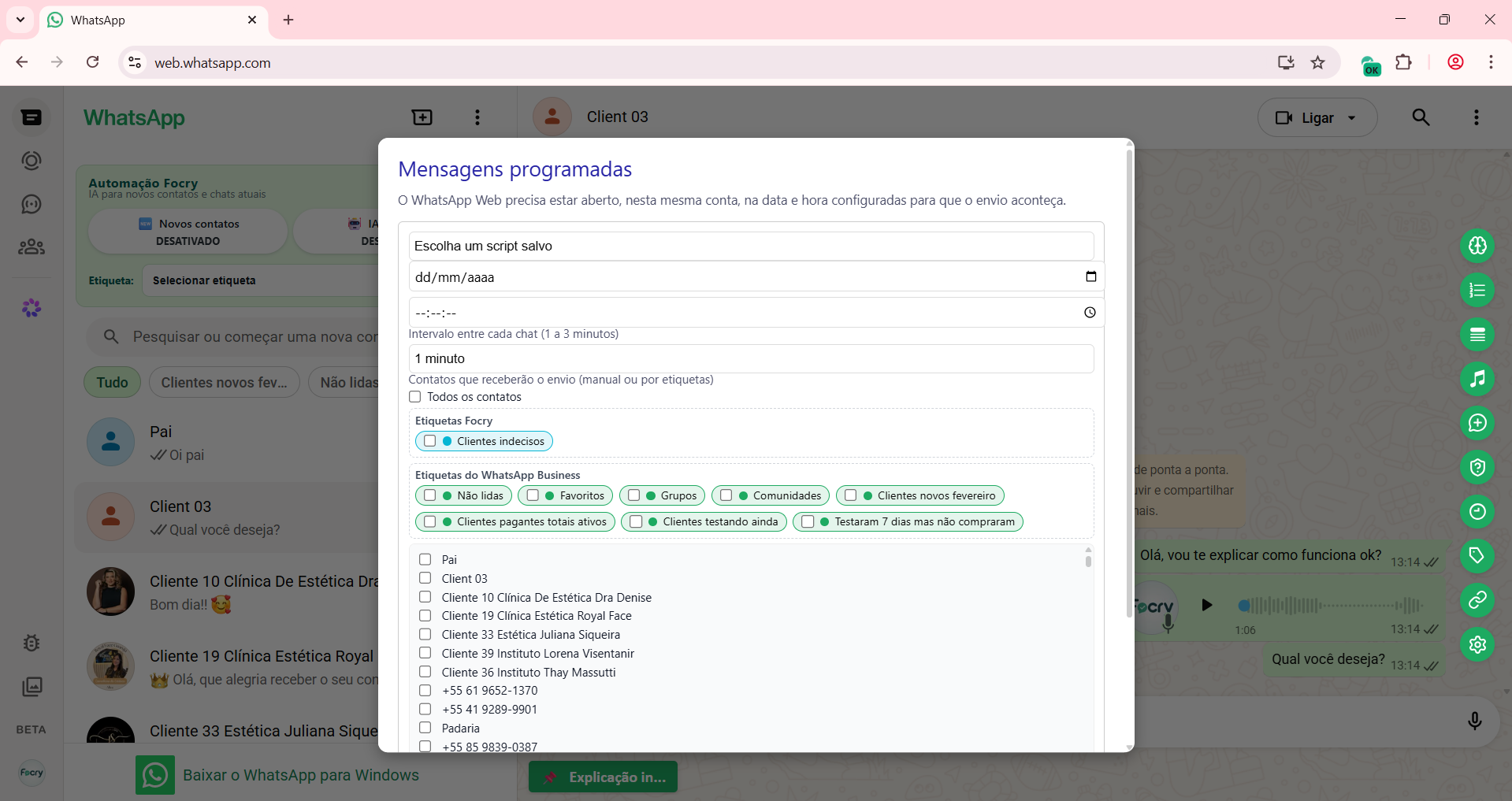Screen dimensions: 1512x801
Task: Open the shield icon in right toolbar
Action: pos(1477,467)
